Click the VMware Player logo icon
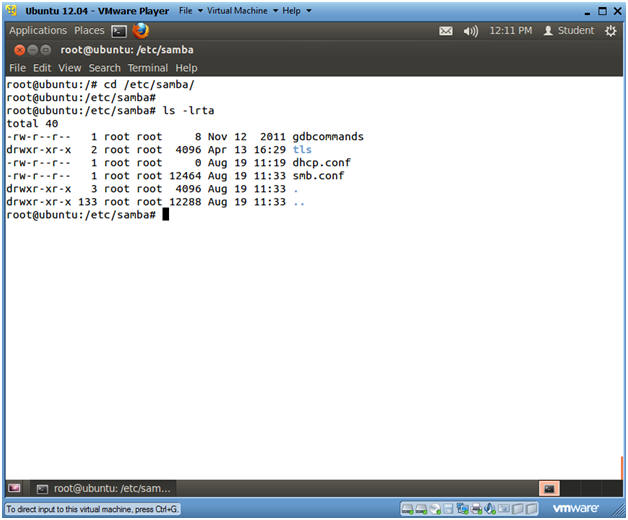Viewport: 628px width, 520px height. [x=12, y=10]
